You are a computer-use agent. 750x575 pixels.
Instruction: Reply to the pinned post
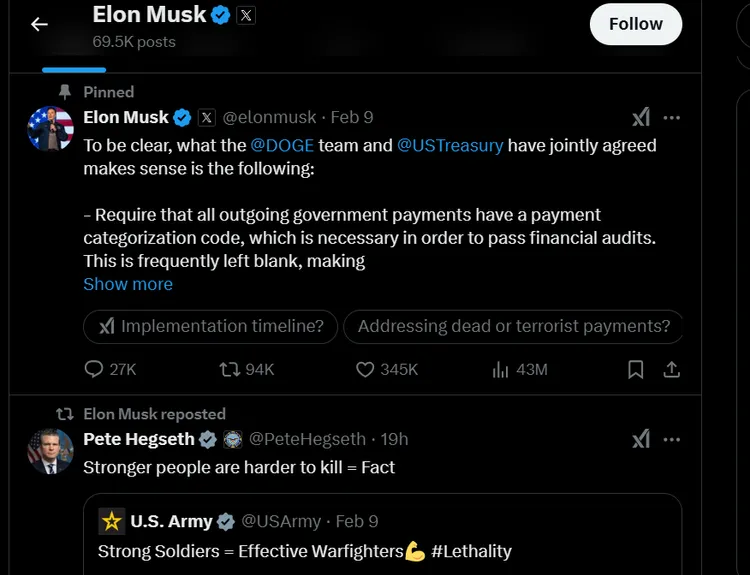(95, 369)
